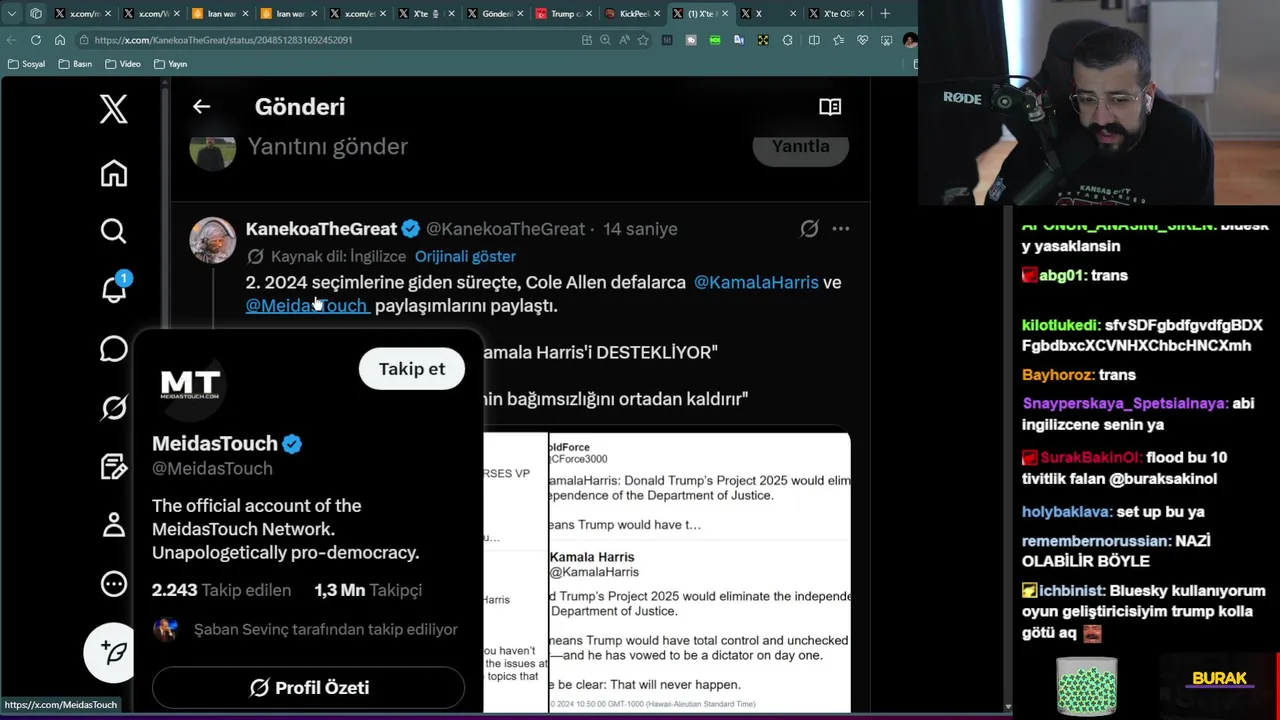
Task: Open the X logo home link
Action: [x=113, y=109]
